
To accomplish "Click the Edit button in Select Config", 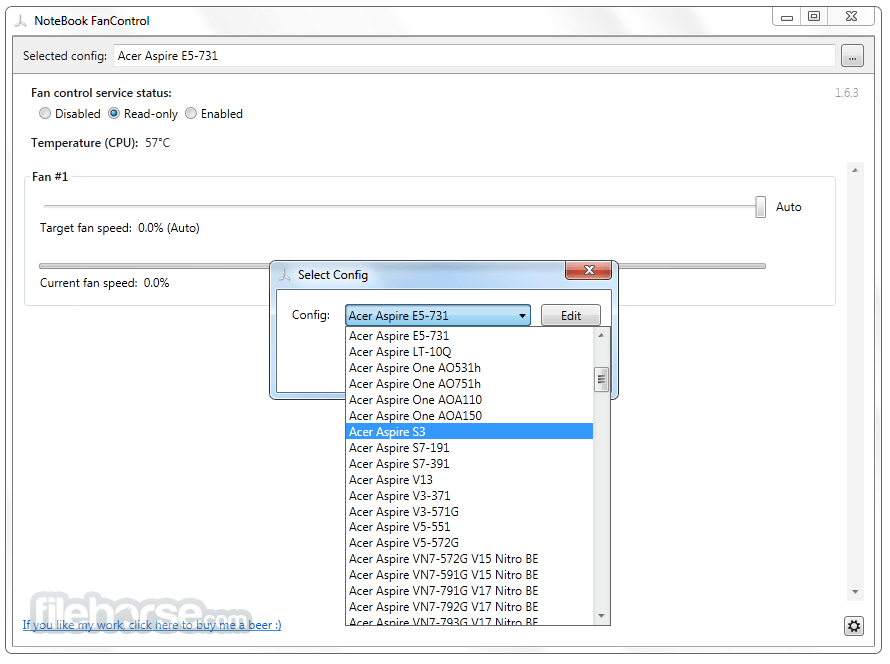I will 570,316.
